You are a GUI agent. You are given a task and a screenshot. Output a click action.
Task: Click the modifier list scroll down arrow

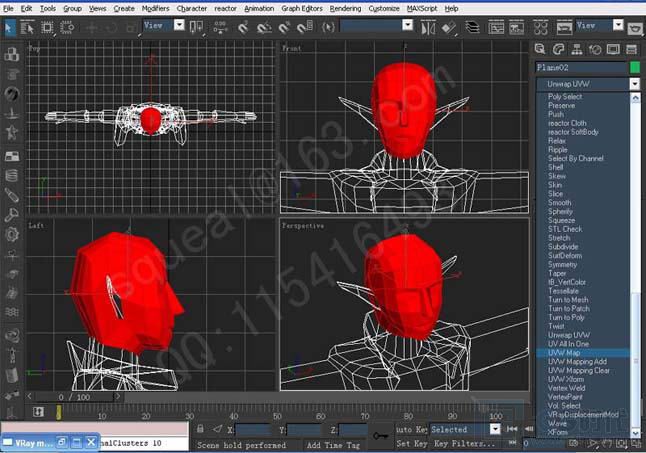click(x=636, y=433)
